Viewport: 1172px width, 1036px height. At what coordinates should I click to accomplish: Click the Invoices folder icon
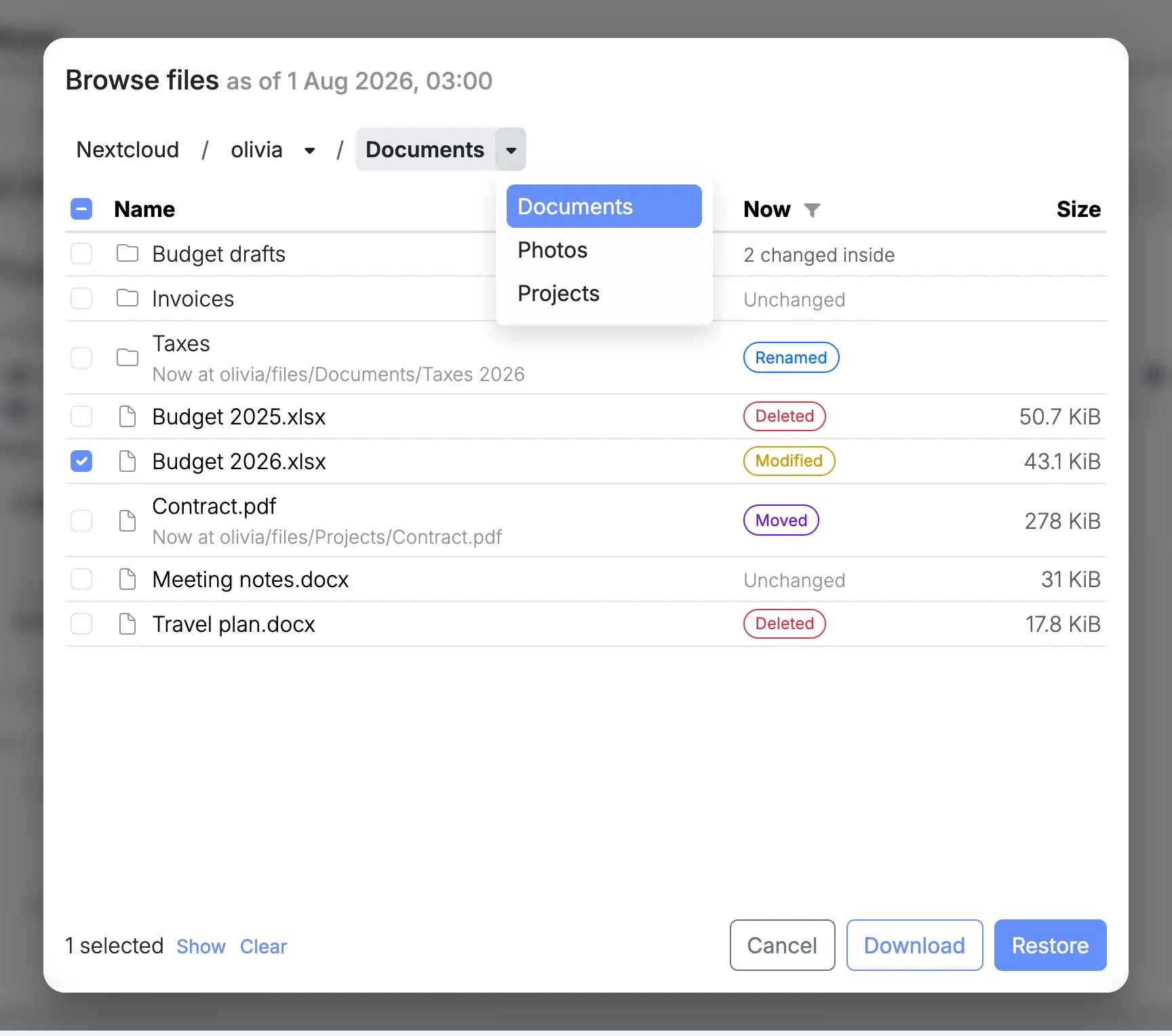tap(128, 298)
